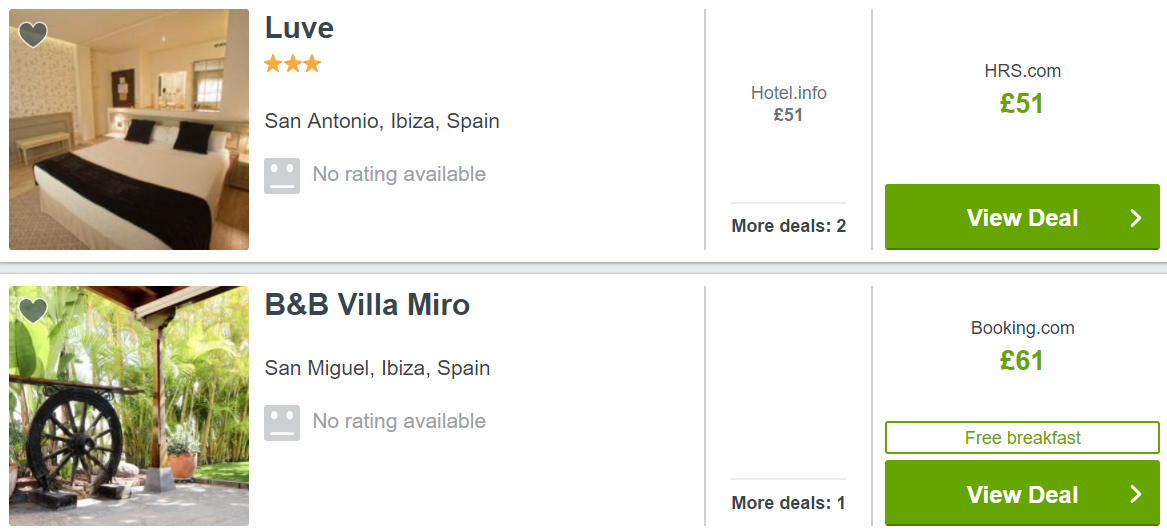
Task: Open the Luve hotel bedroom photo
Action: pyautogui.click(x=129, y=129)
